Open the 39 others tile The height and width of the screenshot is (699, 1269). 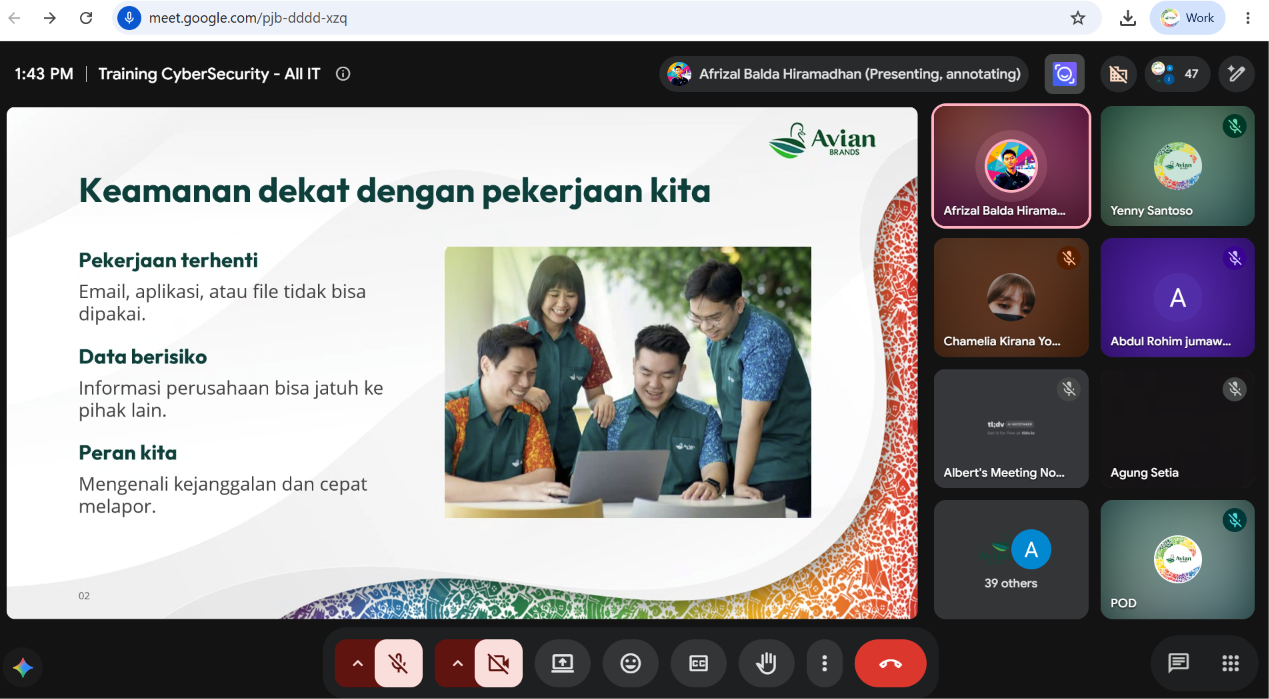click(1011, 559)
